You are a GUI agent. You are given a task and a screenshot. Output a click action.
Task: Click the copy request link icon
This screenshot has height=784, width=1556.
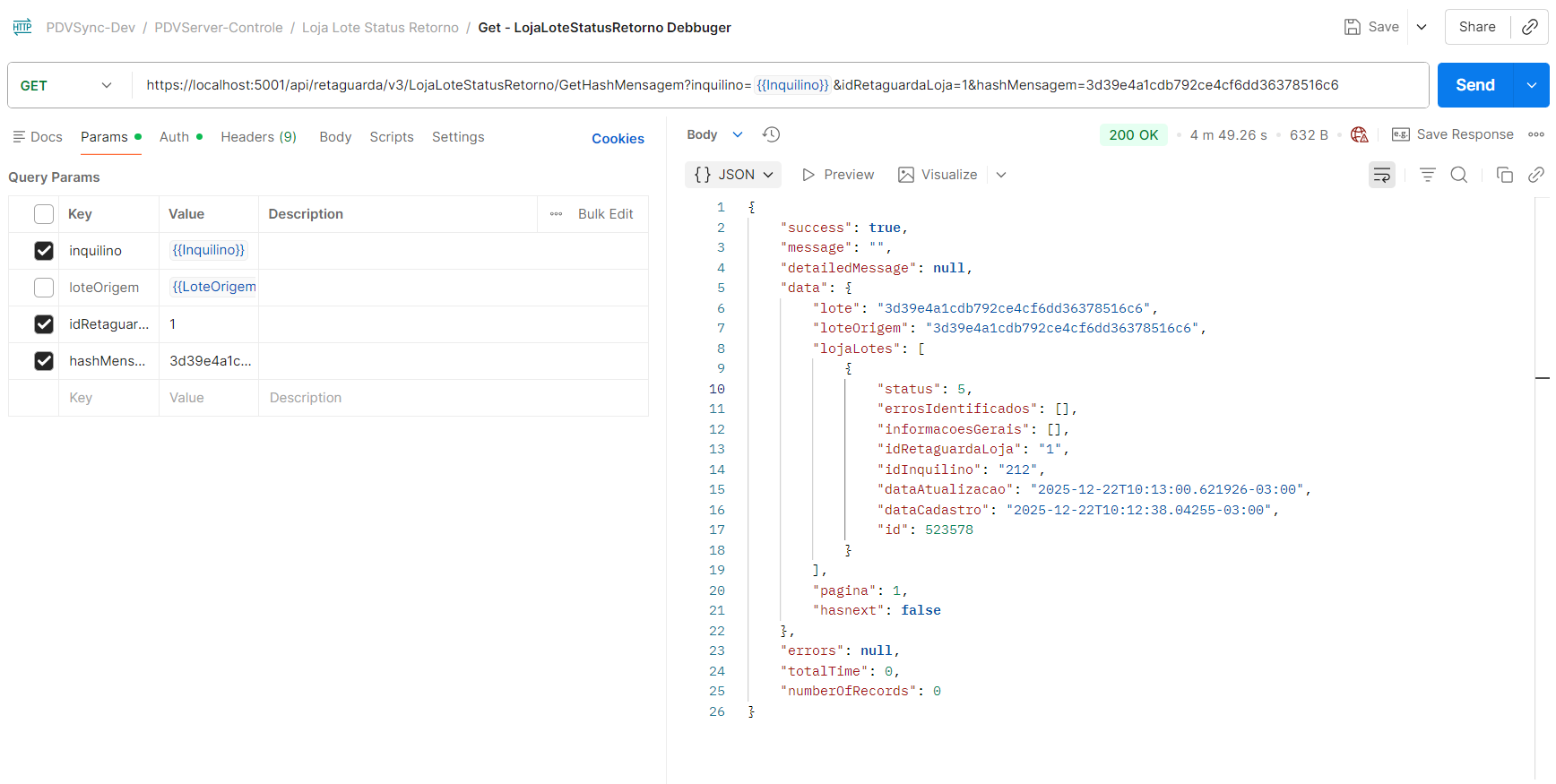point(1529,27)
